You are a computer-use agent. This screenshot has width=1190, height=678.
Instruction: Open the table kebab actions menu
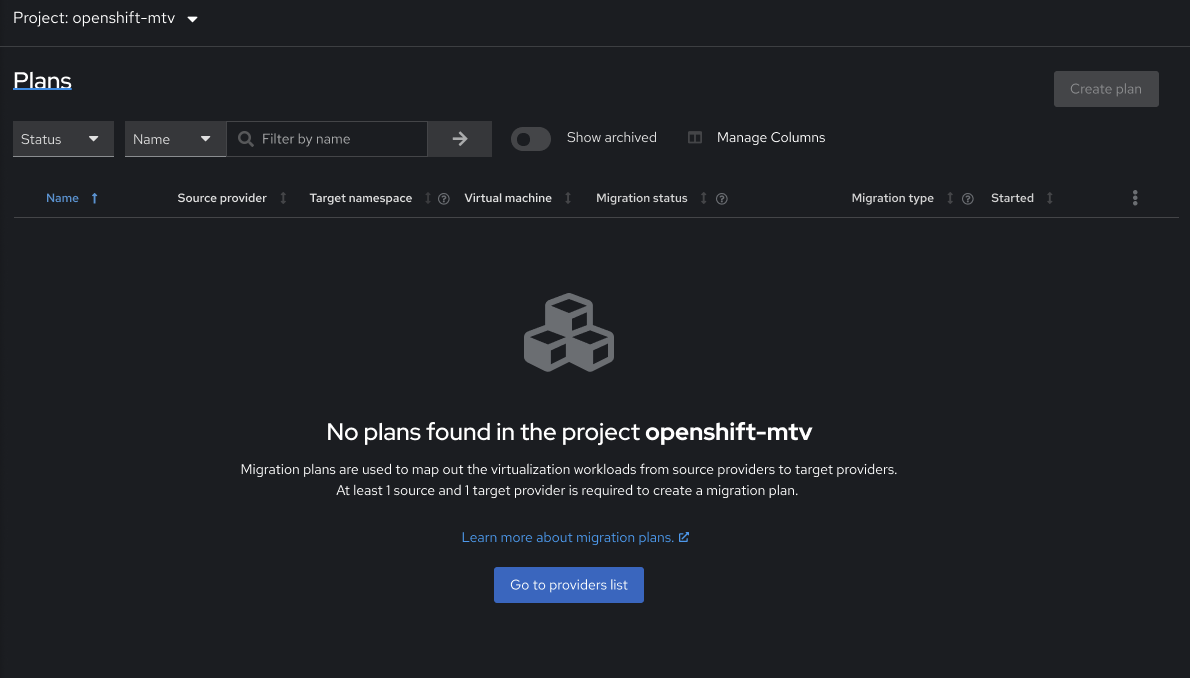(1135, 198)
